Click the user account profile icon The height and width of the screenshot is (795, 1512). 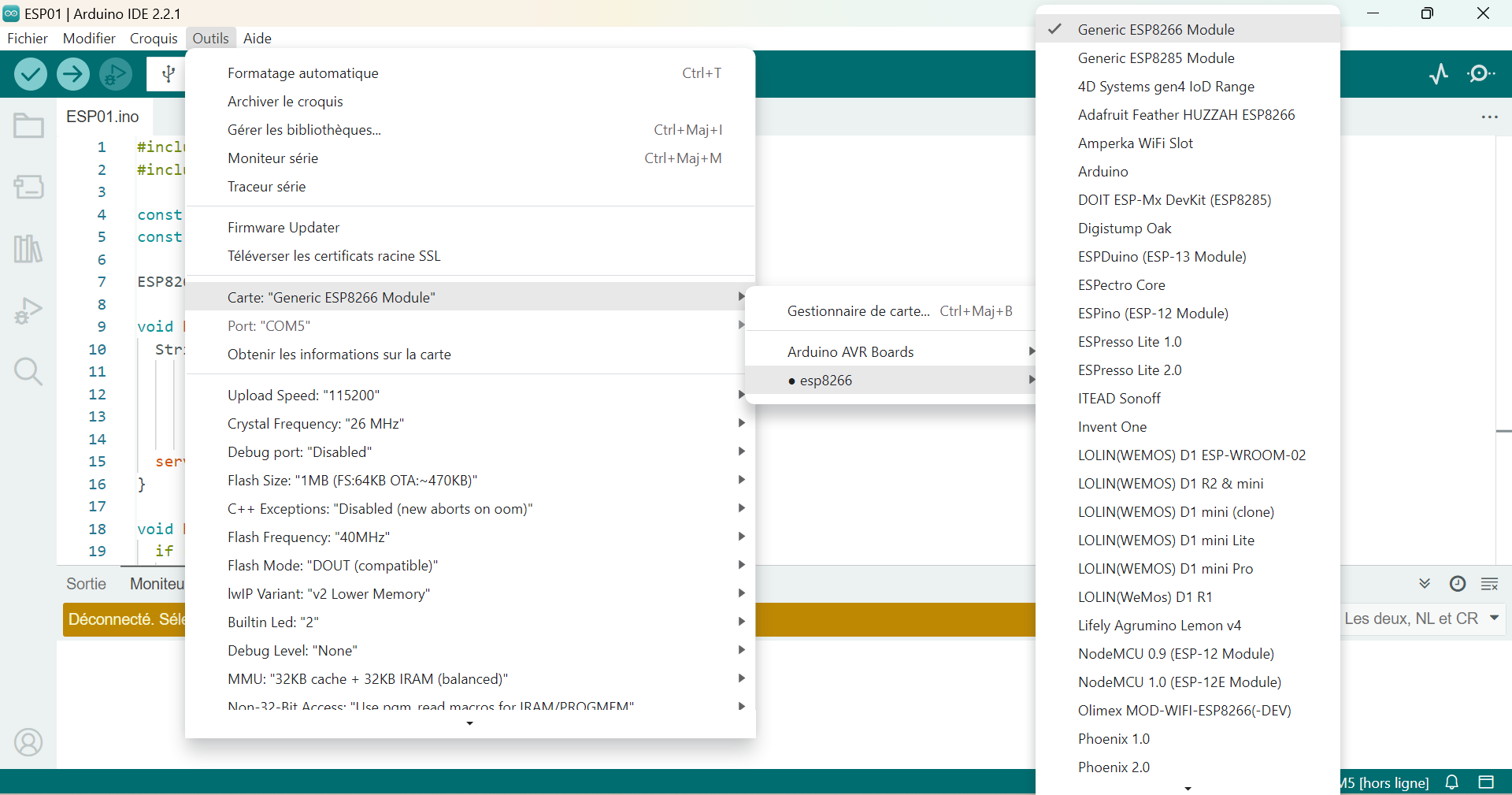click(28, 742)
